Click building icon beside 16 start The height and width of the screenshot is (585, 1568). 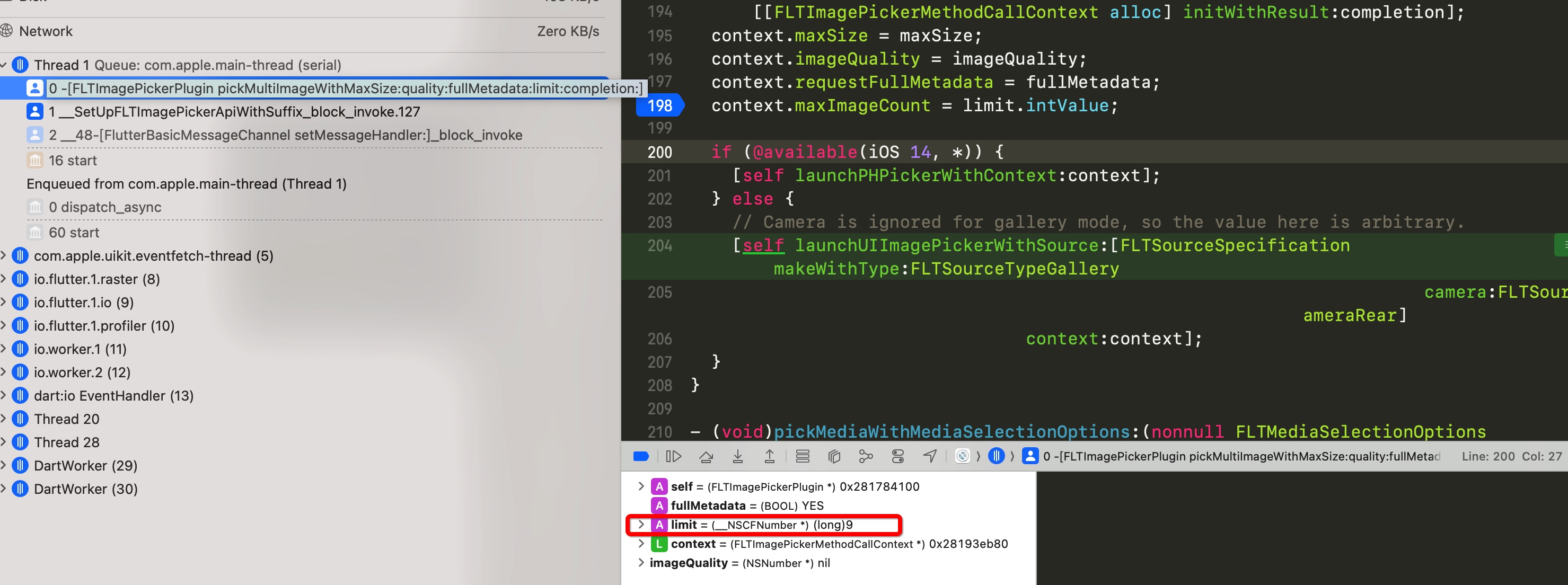[x=34, y=161]
